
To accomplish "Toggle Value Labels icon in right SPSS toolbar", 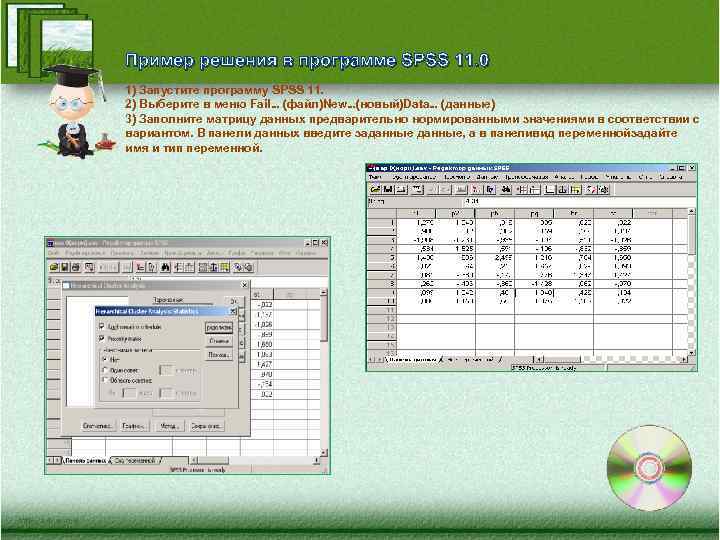I will point(591,189).
